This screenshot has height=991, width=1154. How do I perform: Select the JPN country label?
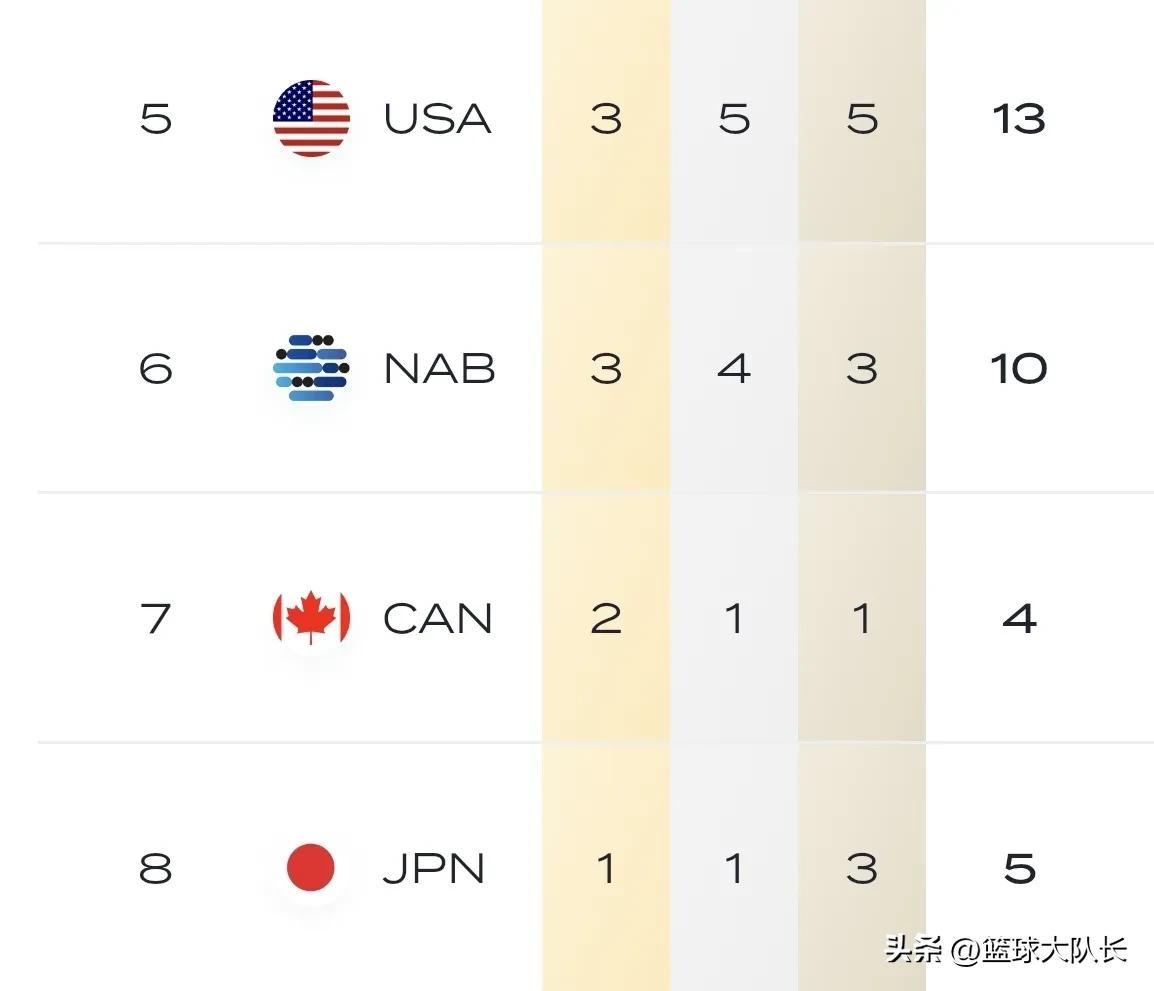point(433,869)
